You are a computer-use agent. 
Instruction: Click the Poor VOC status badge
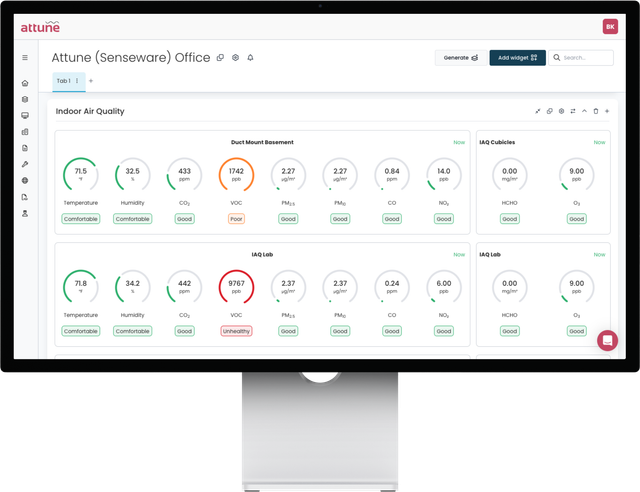(236, 219)
